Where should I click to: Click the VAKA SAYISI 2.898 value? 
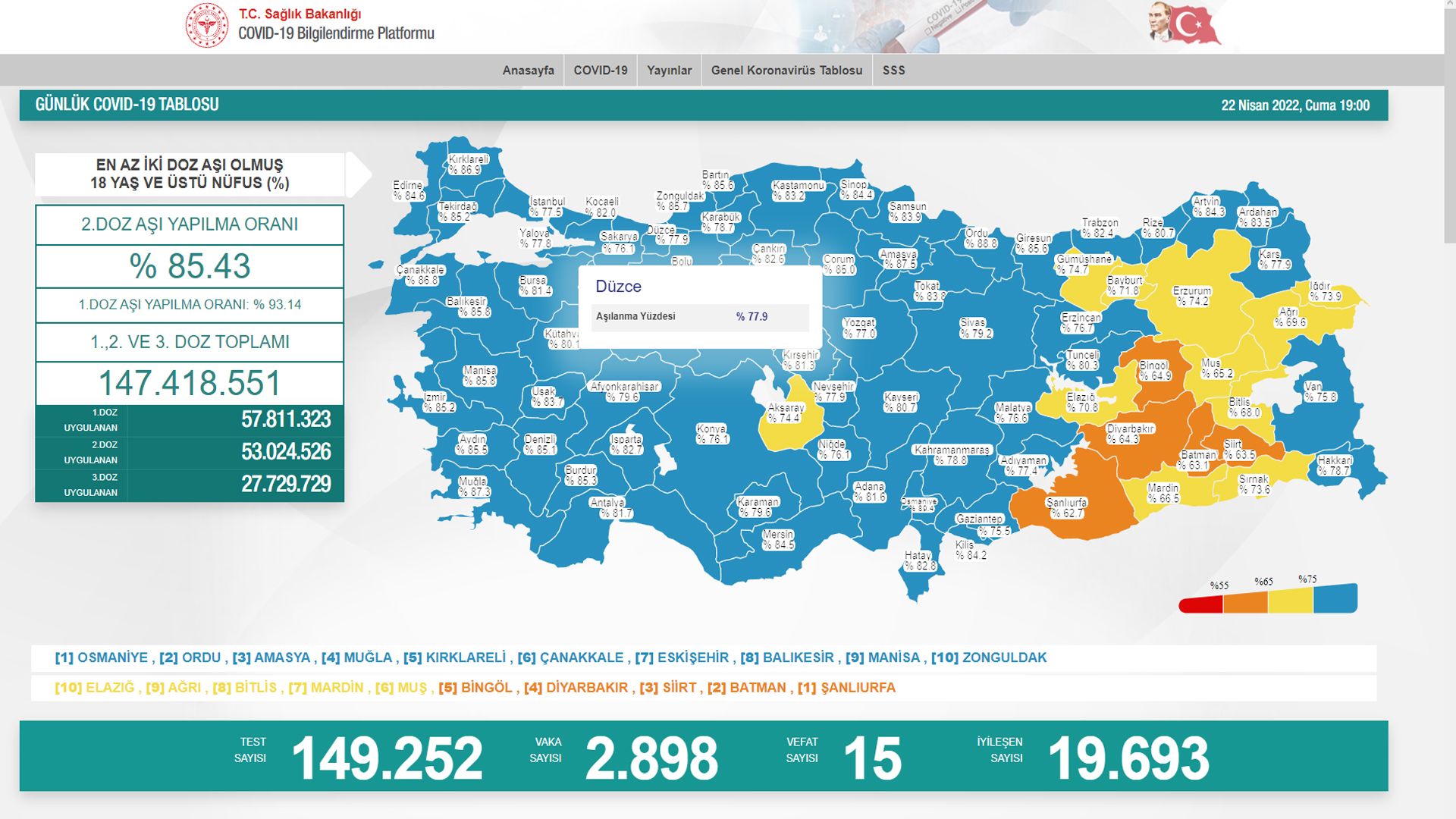[x=651, y=758]
